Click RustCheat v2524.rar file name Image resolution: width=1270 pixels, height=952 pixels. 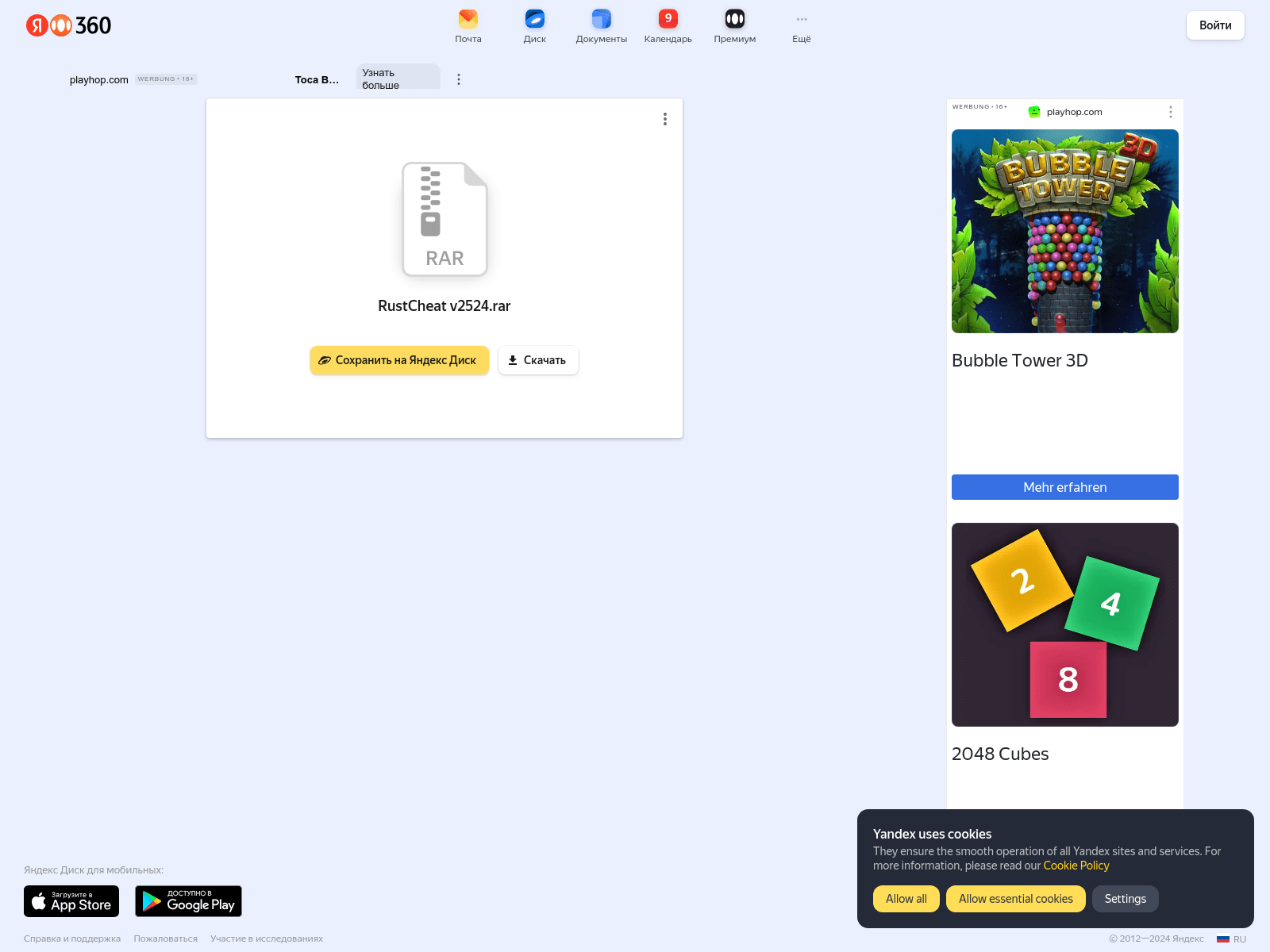[444, 306]
